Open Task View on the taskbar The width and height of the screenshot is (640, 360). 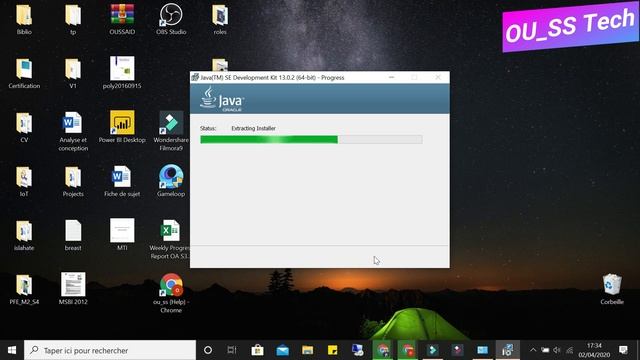pyautogui.click(x=232, y=350)
